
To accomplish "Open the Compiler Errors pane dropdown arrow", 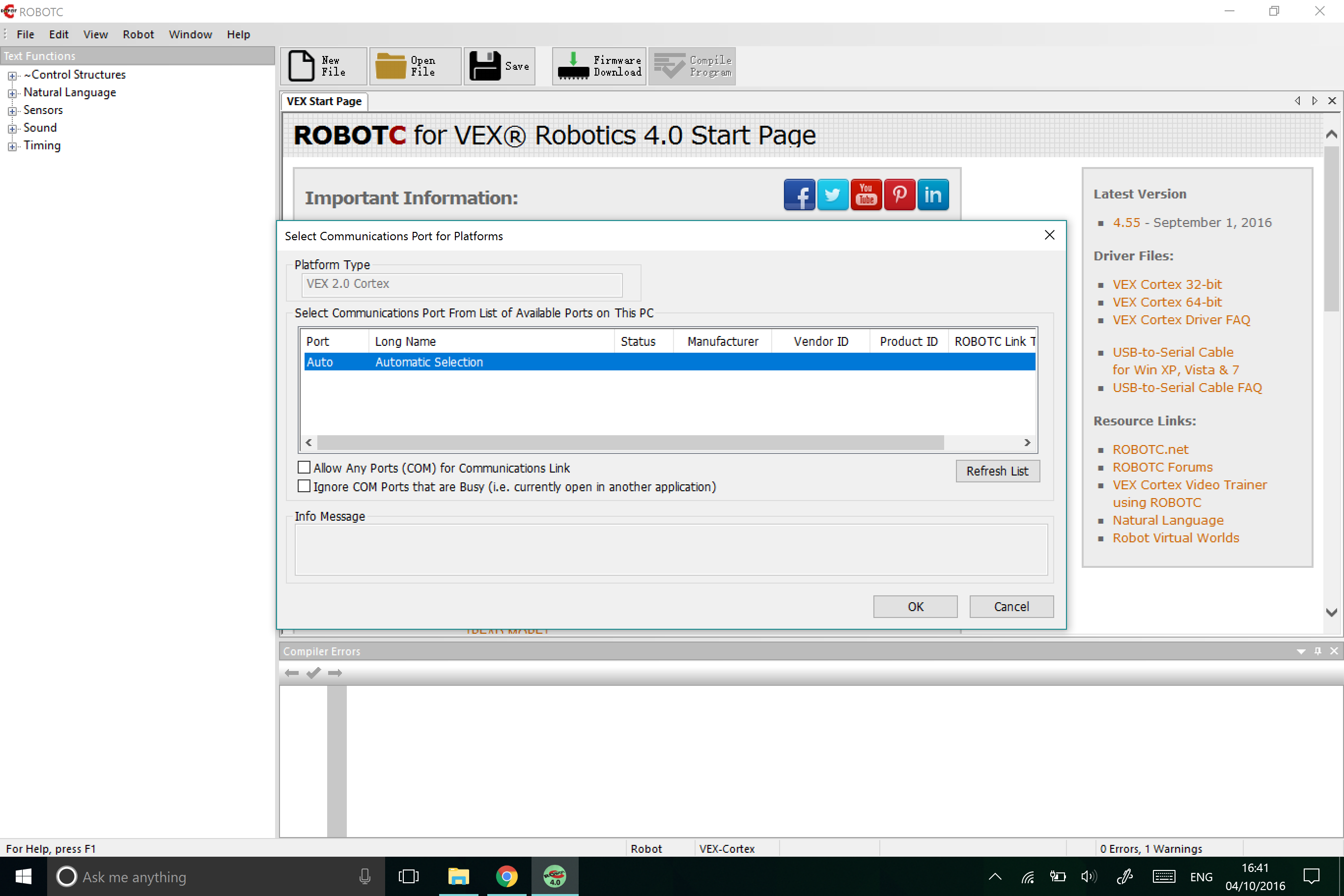I will [x=1301, y=651].
